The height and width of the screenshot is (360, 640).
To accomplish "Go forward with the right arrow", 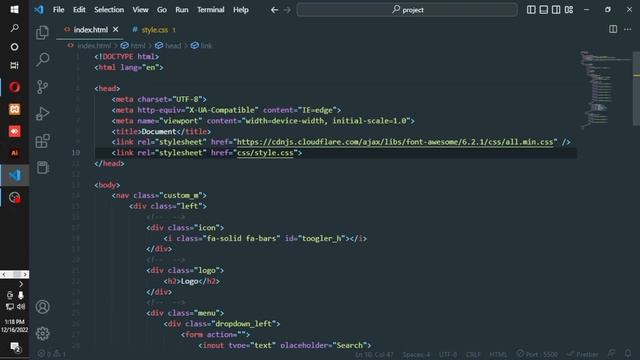I will click(287, 10).
